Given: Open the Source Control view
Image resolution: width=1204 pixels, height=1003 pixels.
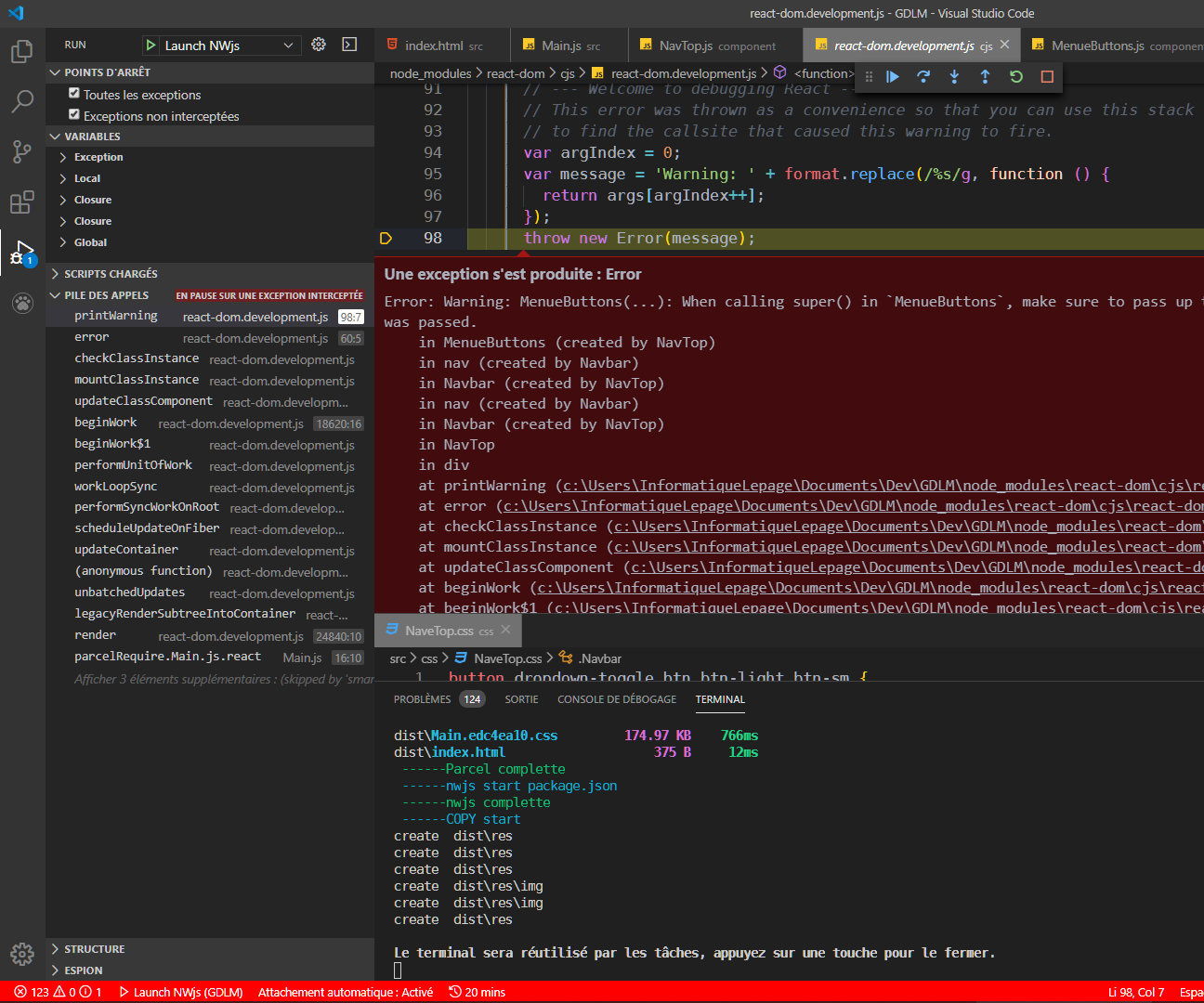Looking at the screenshot, I should 22,151.
